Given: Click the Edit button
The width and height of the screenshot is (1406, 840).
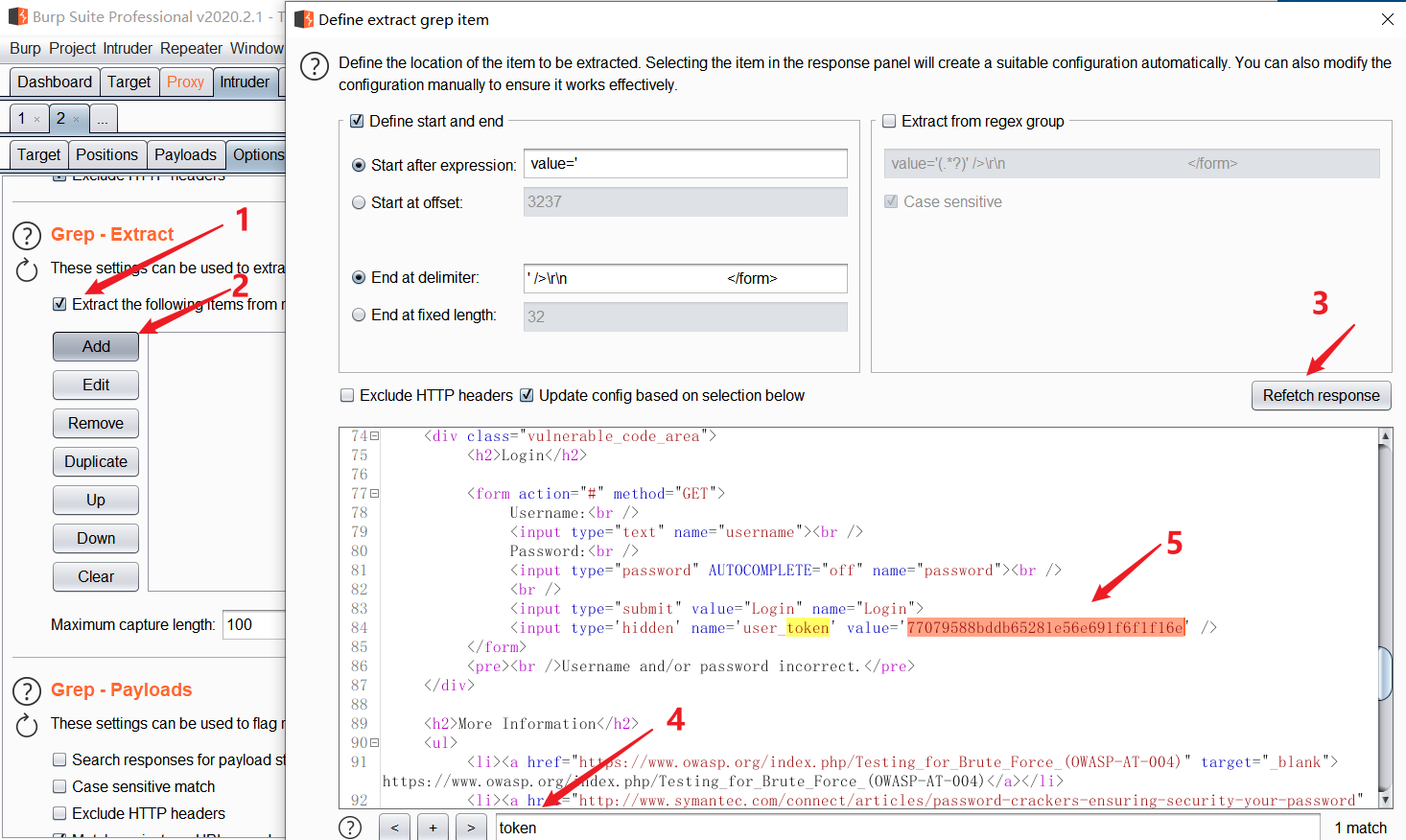Looking at the screenshot, I should (96, 385).
